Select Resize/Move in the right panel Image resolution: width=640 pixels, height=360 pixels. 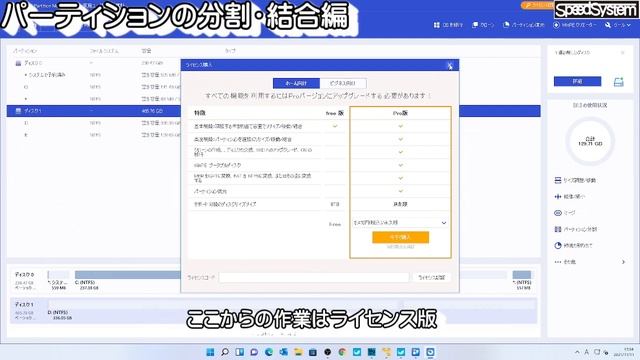(575, 180)
